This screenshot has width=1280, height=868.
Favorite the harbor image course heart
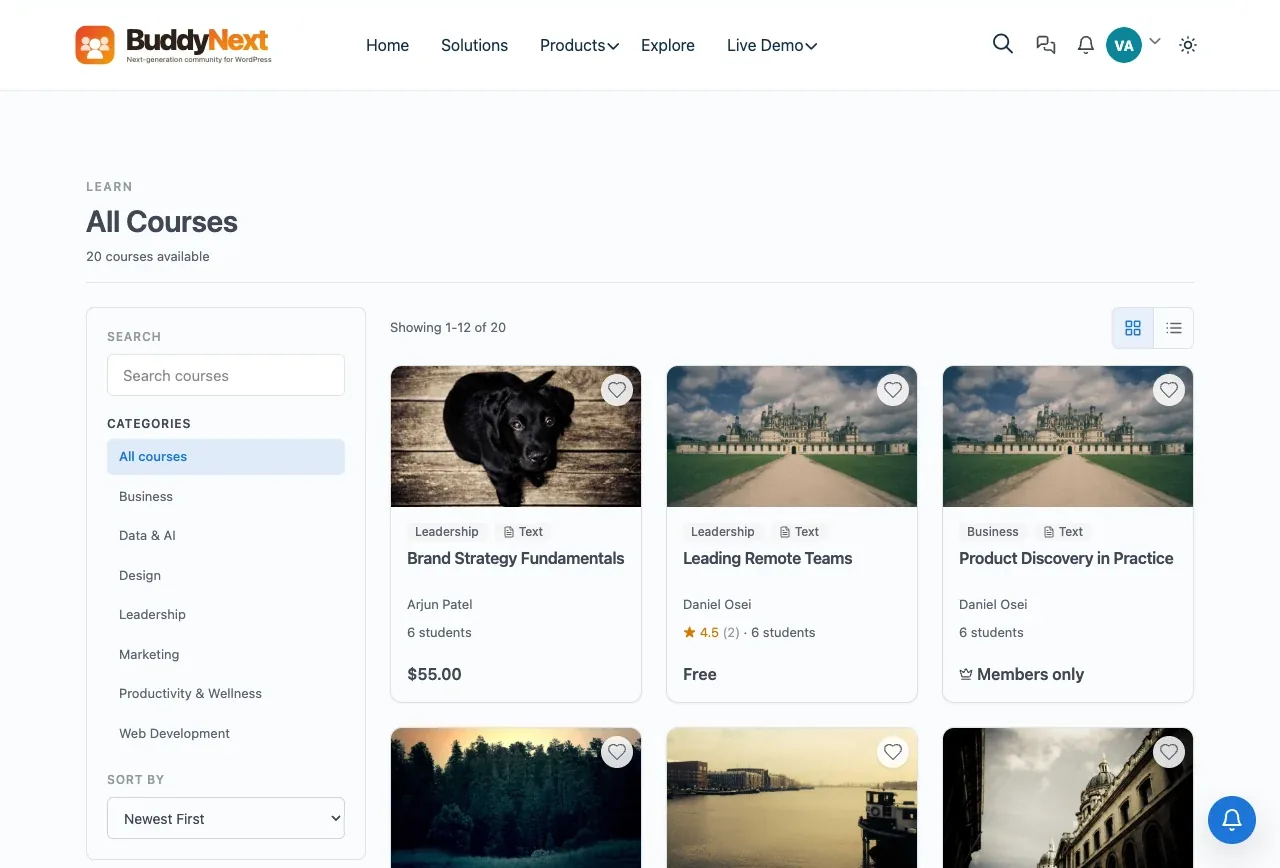click(893, 752)
